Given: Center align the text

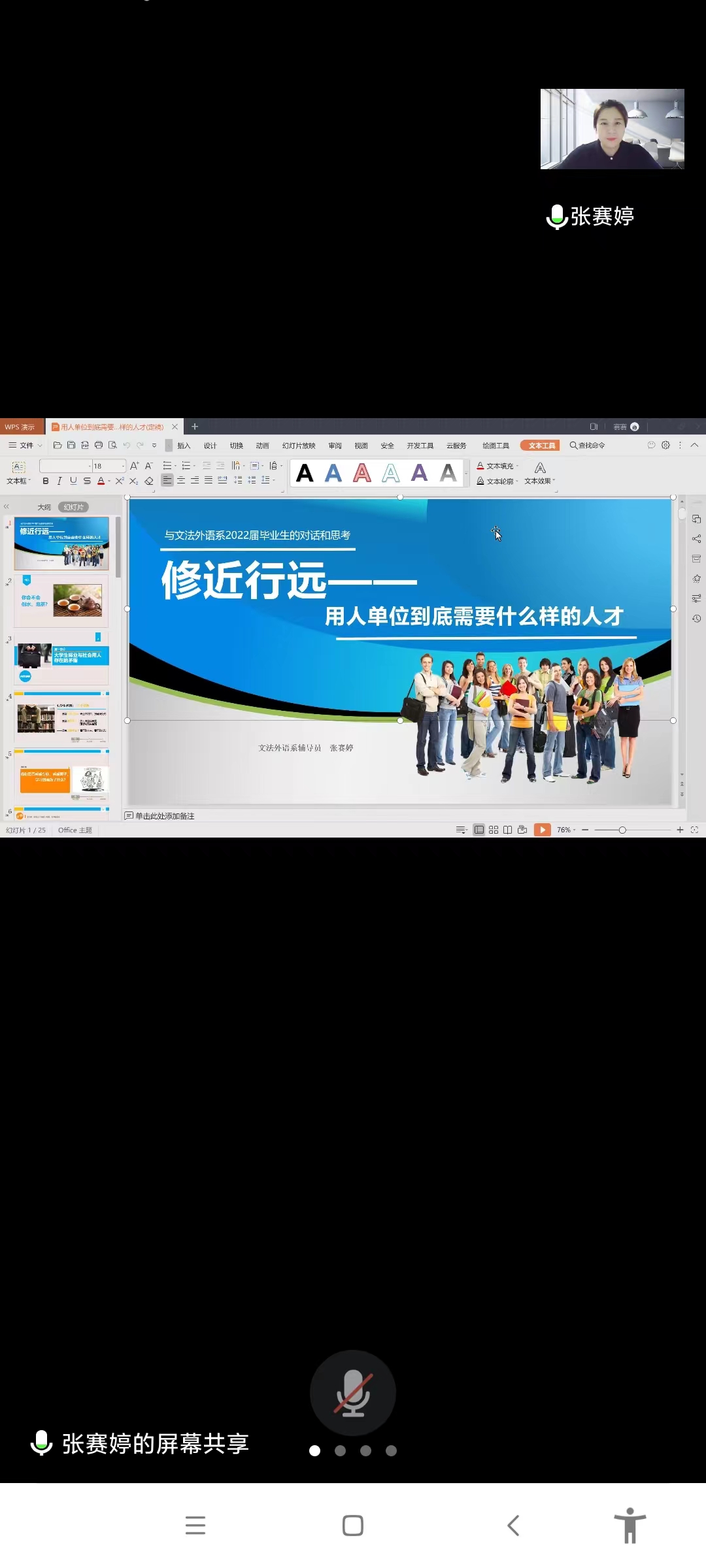Looking at the screenshot, I should pos(181,480).
